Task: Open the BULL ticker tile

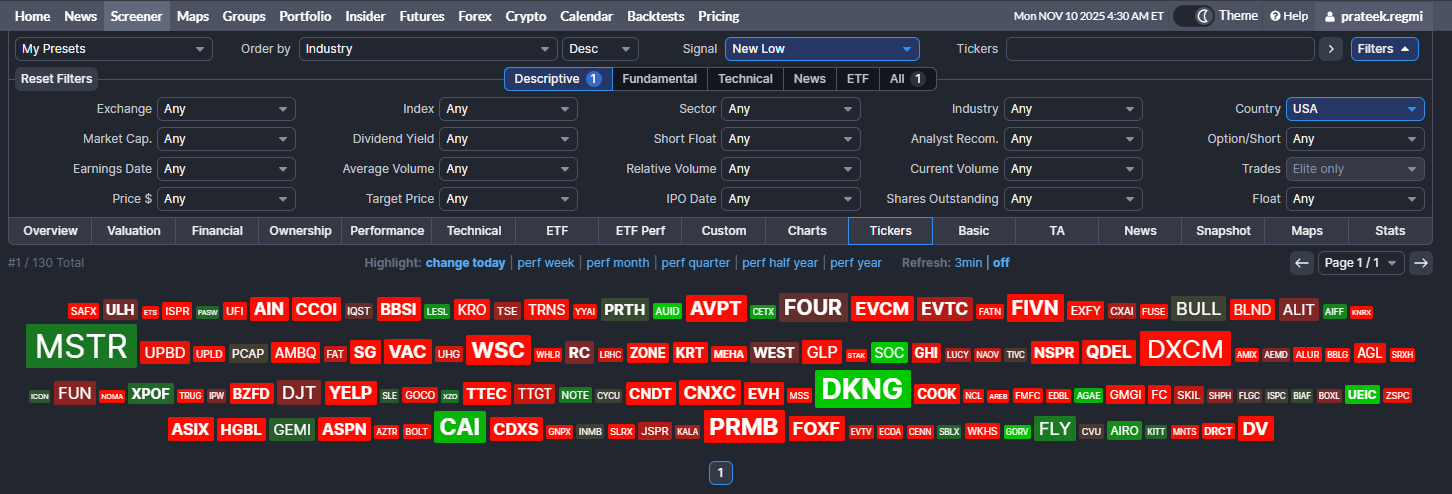Action: click(1198, 309)
